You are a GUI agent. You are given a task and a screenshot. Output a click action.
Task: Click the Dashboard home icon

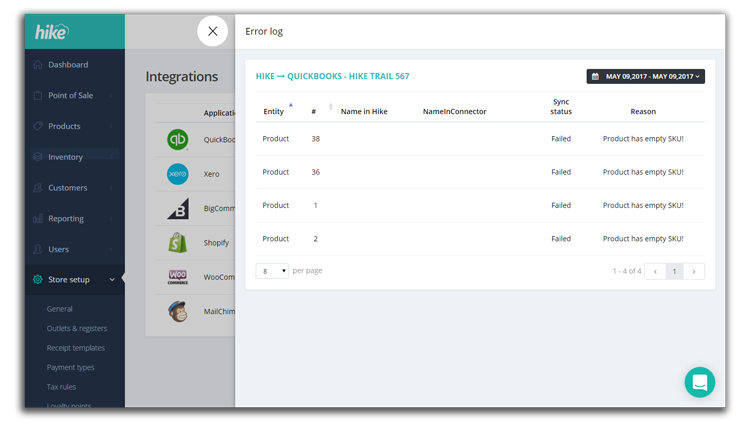38,65
